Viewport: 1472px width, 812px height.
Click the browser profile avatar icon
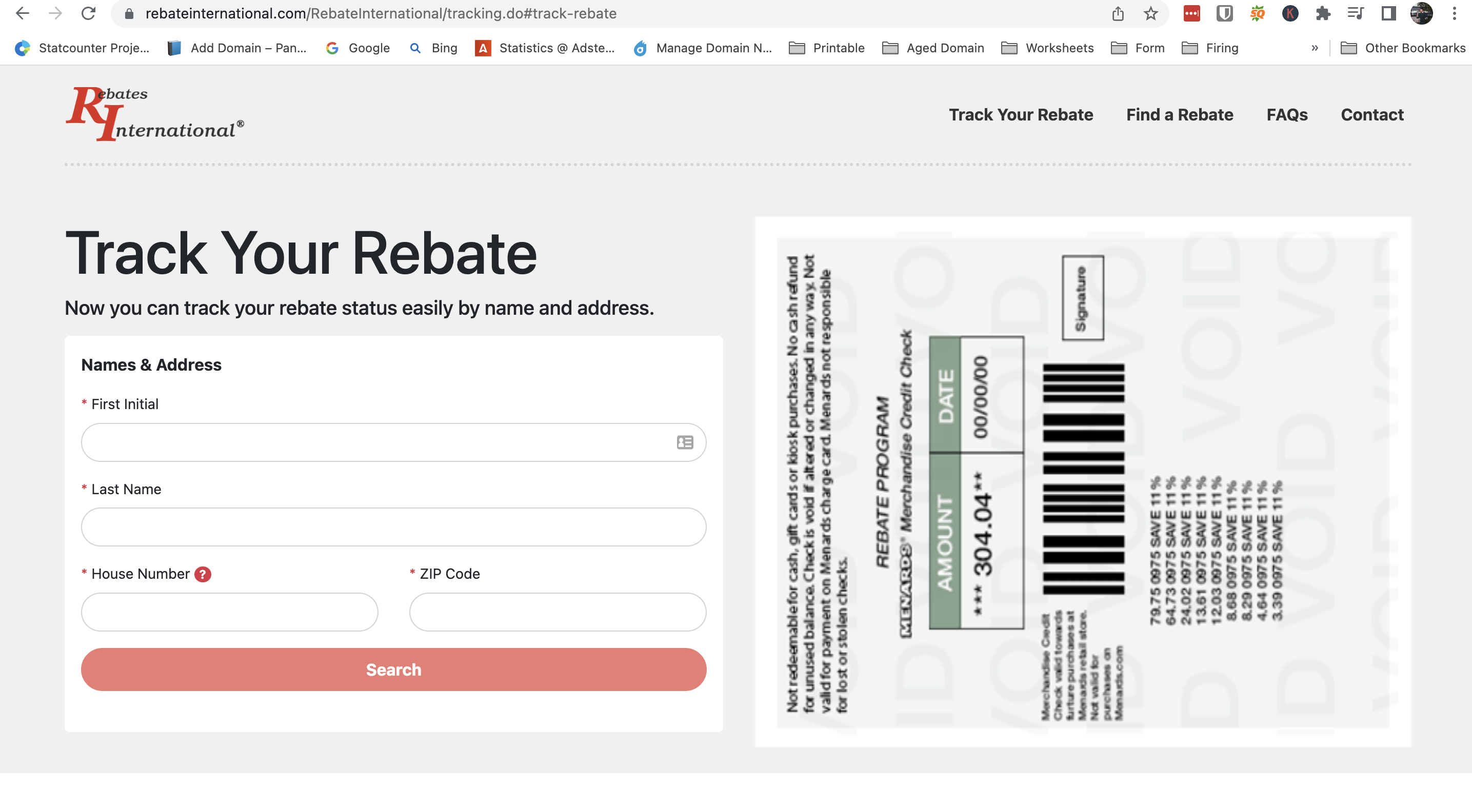click(x=1423, y=14)
